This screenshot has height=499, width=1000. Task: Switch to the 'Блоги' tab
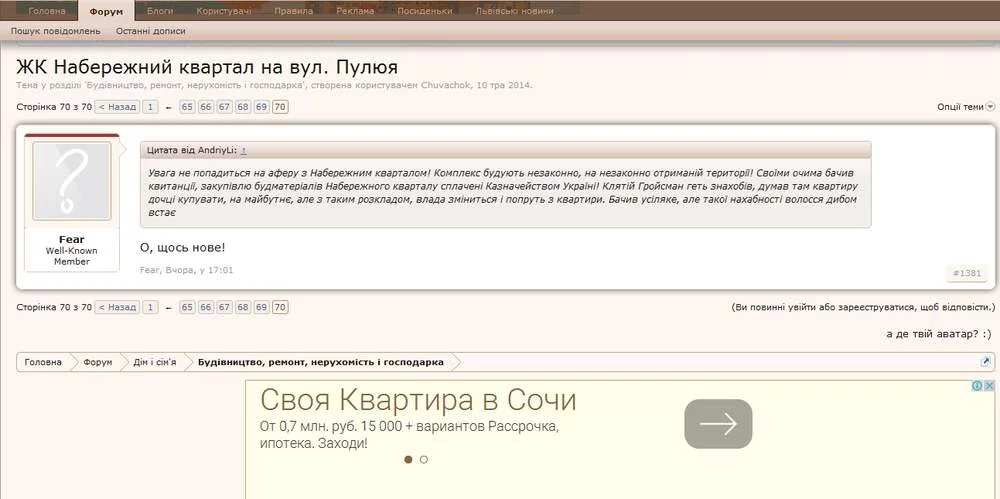(x=160, y=11)
